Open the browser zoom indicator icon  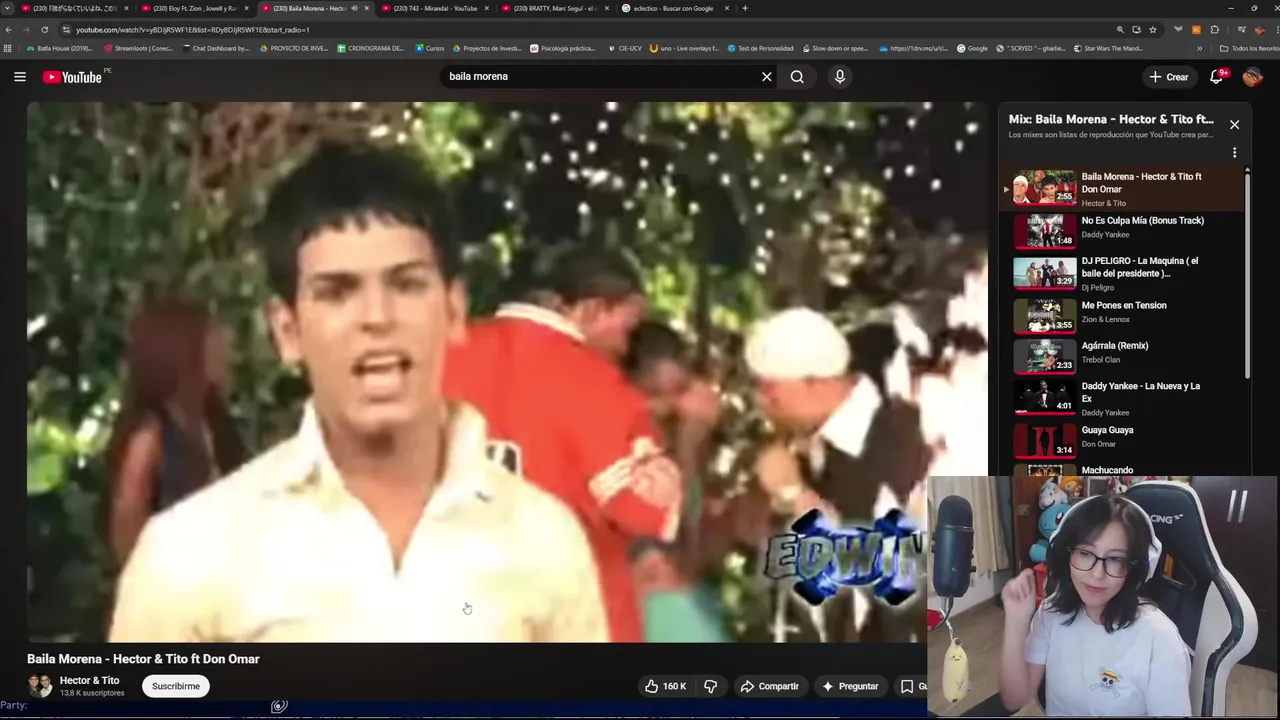click(x=1120, y=30)
